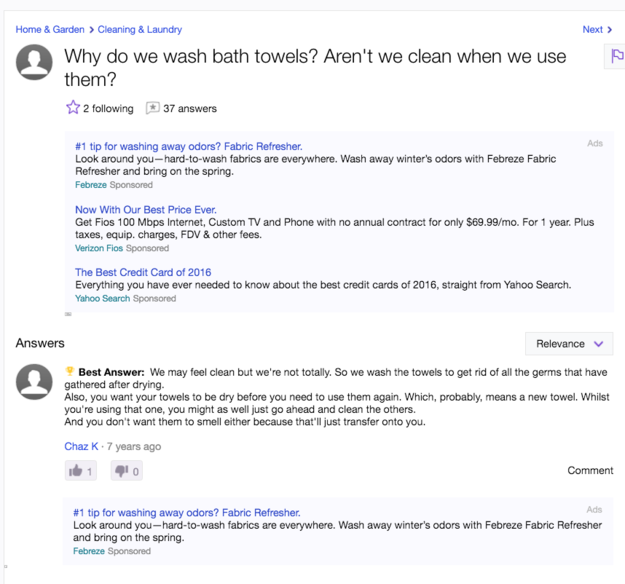Open the first Febreze Fabric Refresher ad
This screenshot has height=584, width=625.
pos(189,146)
